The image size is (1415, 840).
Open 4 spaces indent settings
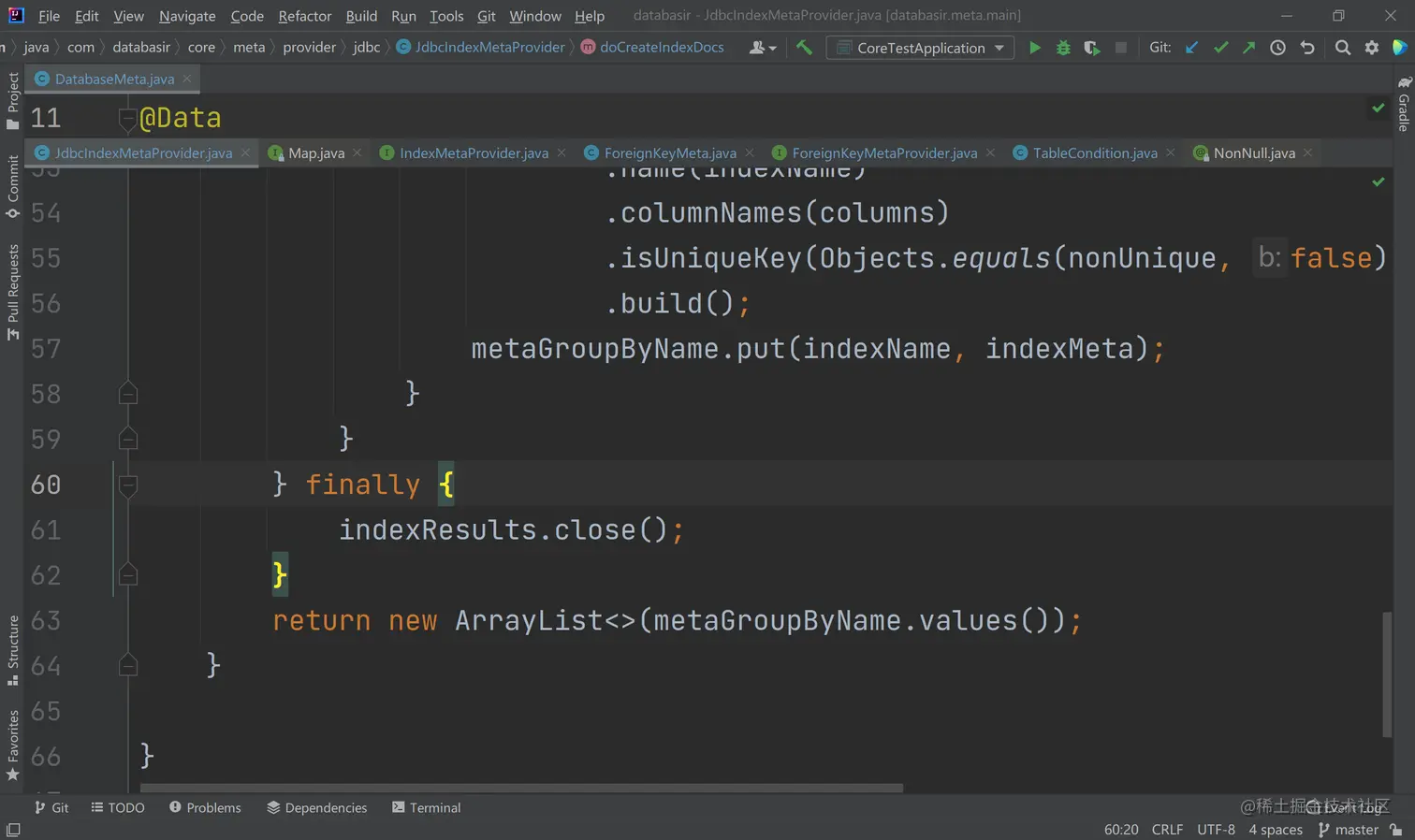tap(1276, 830)
